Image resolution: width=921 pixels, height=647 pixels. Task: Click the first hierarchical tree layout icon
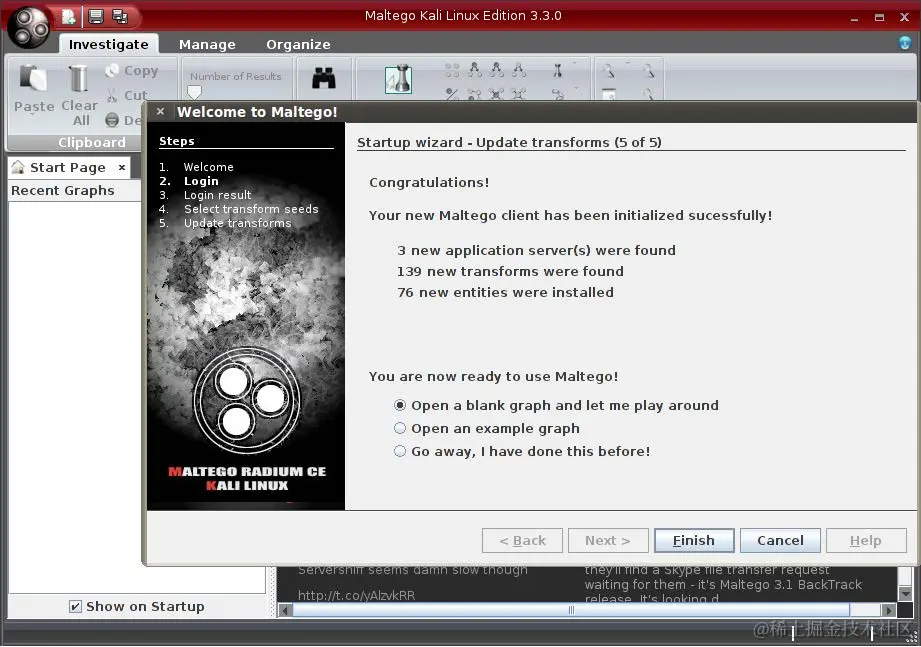click(475, 70)
